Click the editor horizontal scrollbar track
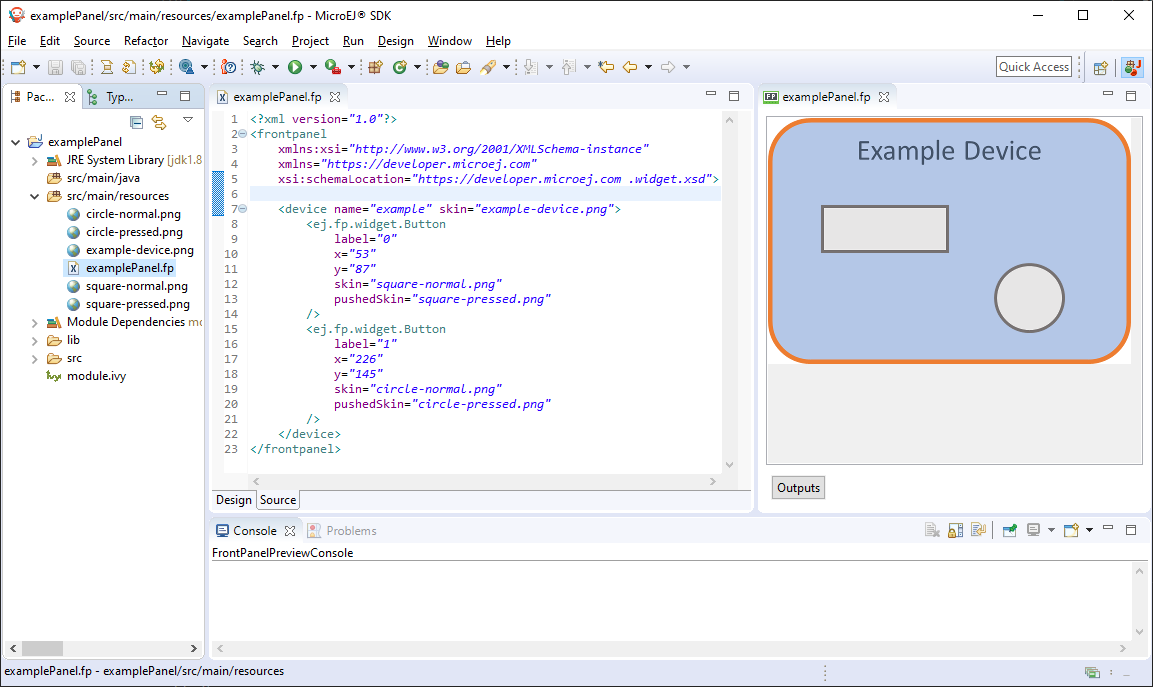 (485, 481)
